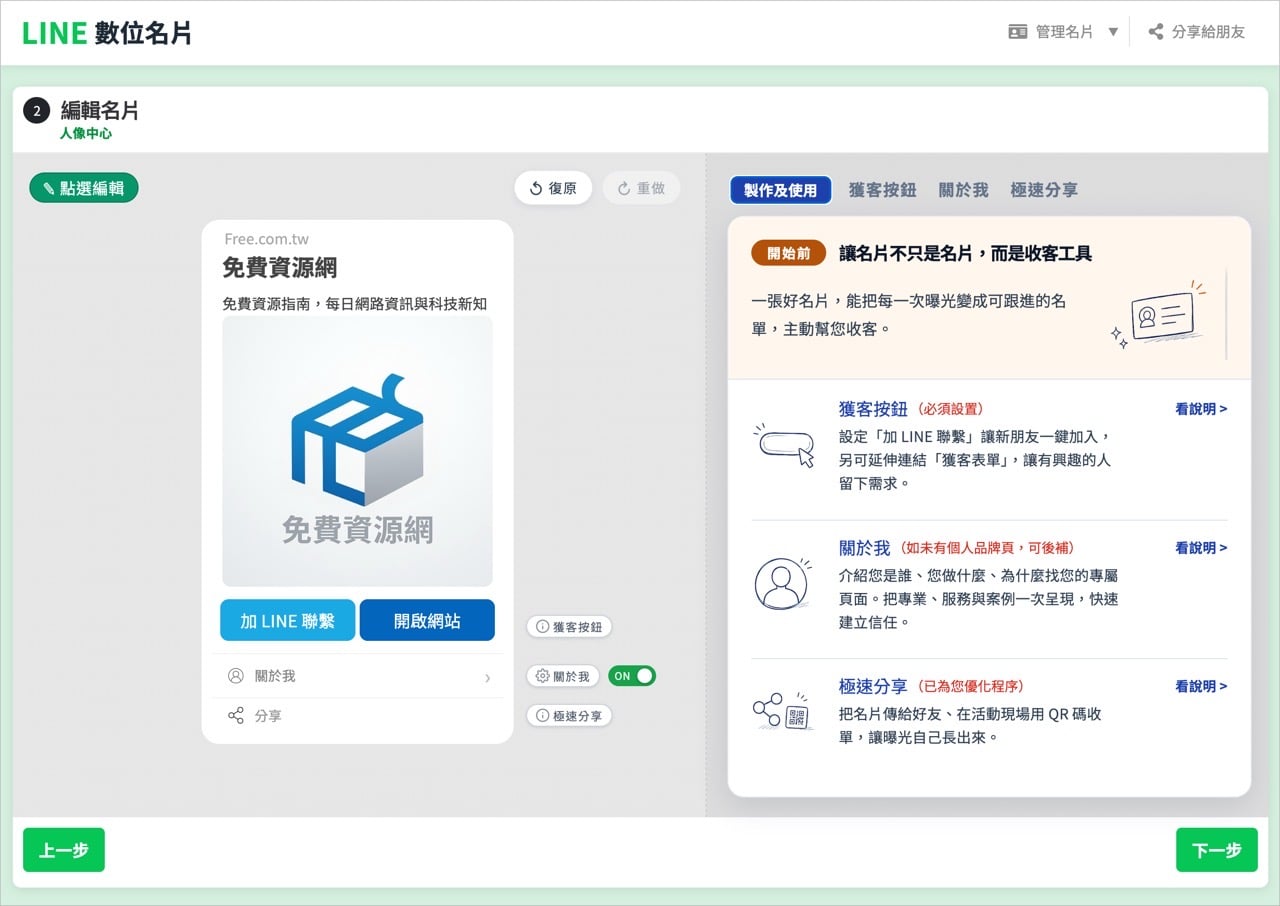Switch to the 獲客按鈕 tab
1280x906 pixels.
(882, 190)
